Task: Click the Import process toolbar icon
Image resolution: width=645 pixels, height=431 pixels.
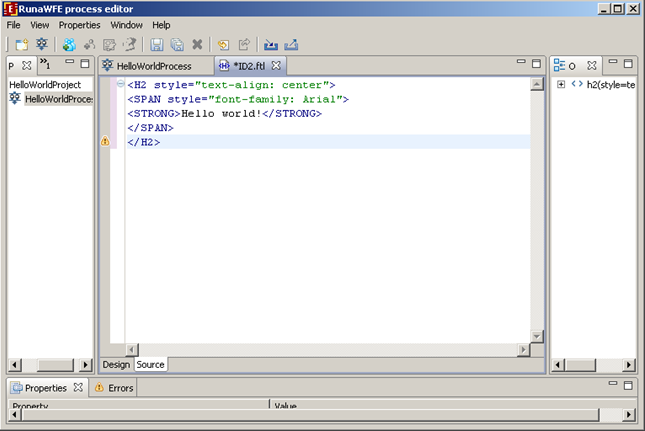Action: click(270, 45)
